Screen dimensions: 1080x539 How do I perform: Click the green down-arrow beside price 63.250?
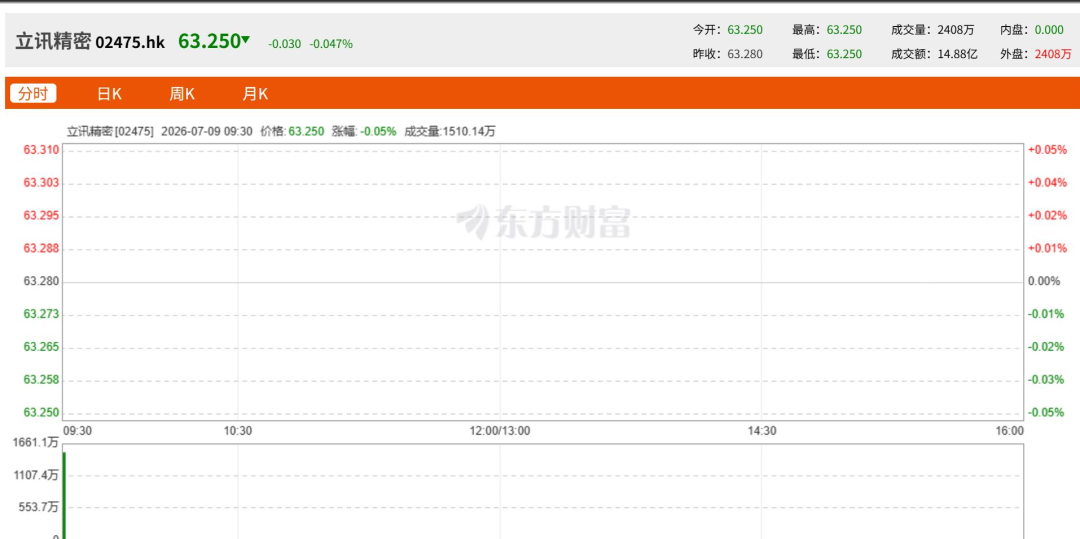tap(245, 41)
